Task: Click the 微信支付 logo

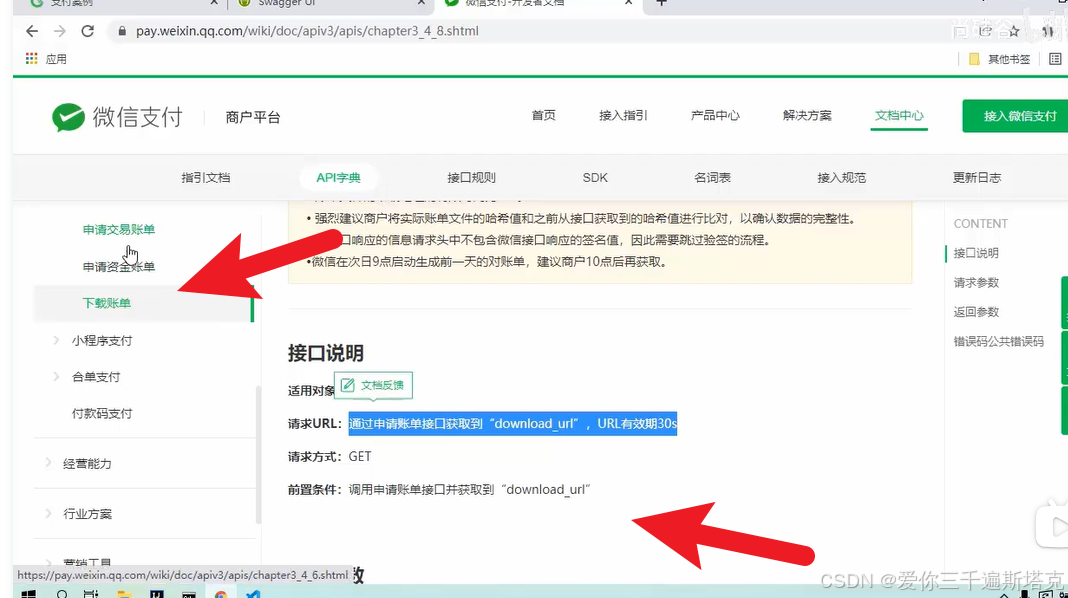Action: (117, 117)
